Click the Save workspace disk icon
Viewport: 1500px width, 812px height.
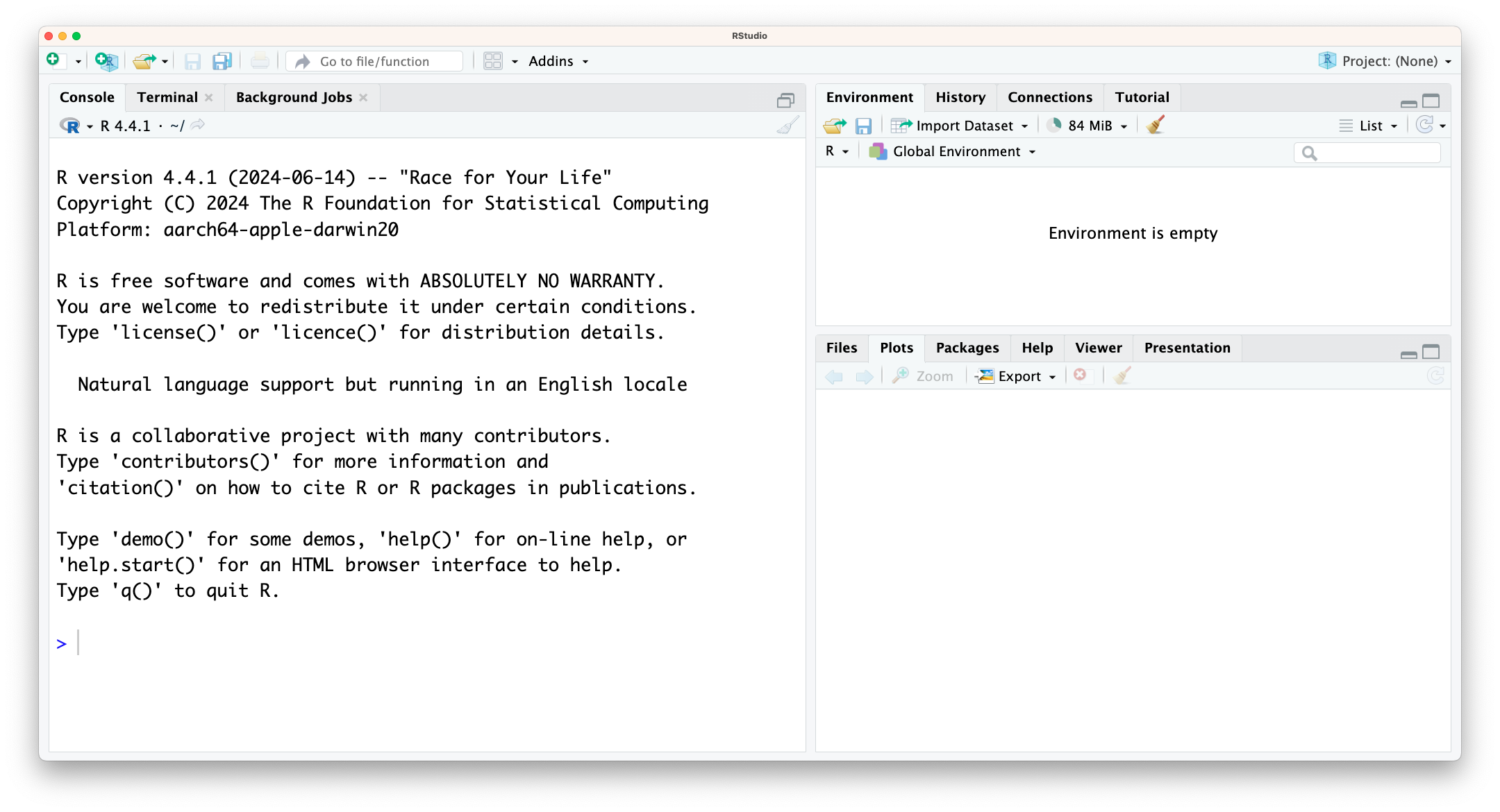coord(863,126)
